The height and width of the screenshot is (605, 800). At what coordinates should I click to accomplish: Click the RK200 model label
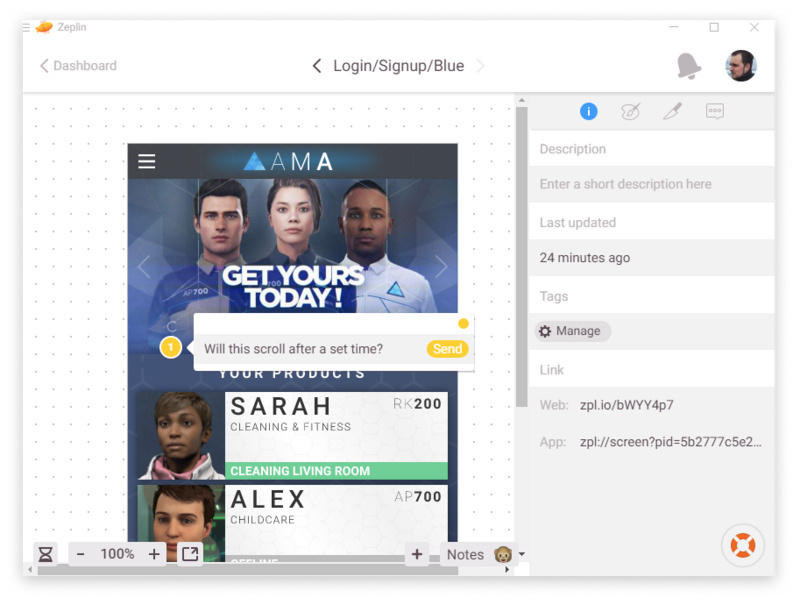pos(417,404)
